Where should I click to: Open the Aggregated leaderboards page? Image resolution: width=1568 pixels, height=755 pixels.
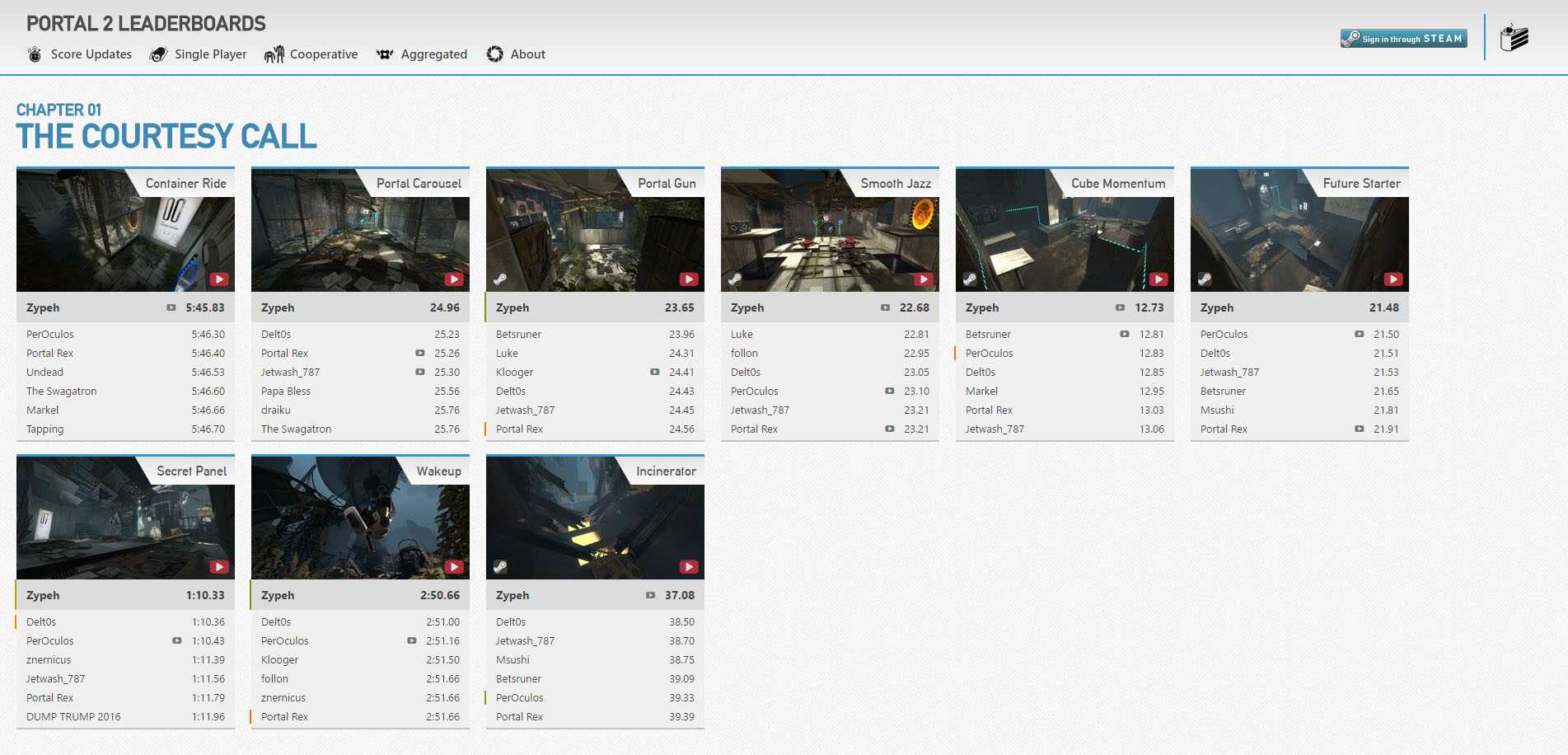(434, 54)
